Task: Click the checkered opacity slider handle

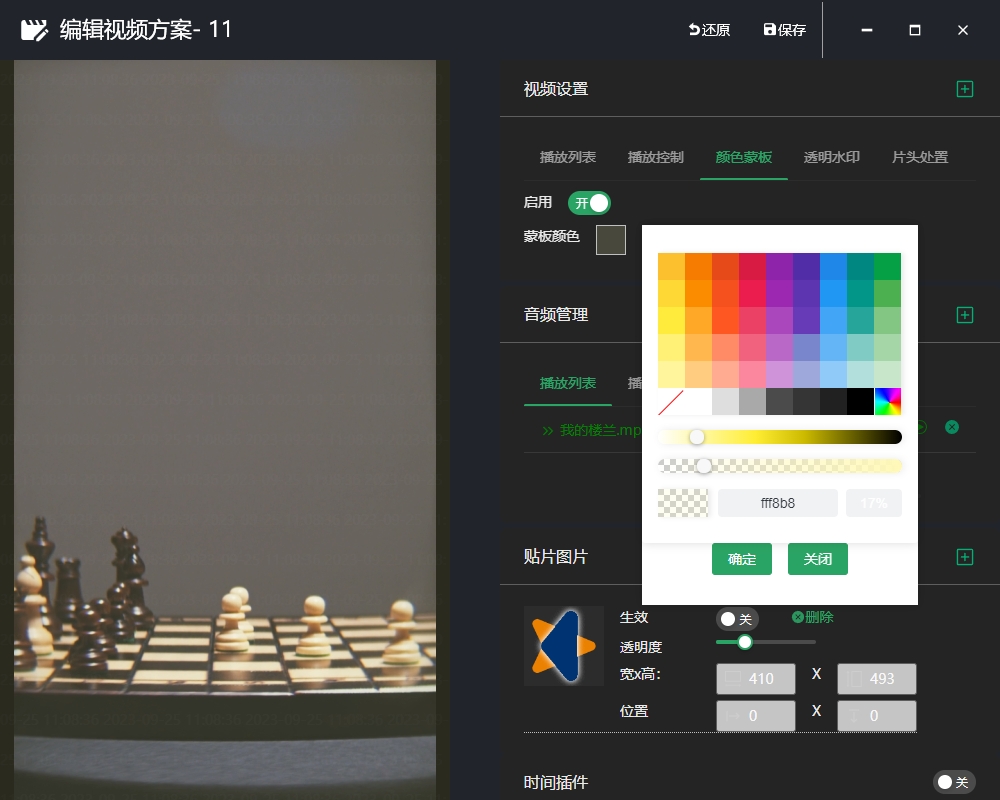Action: [704, 466]
